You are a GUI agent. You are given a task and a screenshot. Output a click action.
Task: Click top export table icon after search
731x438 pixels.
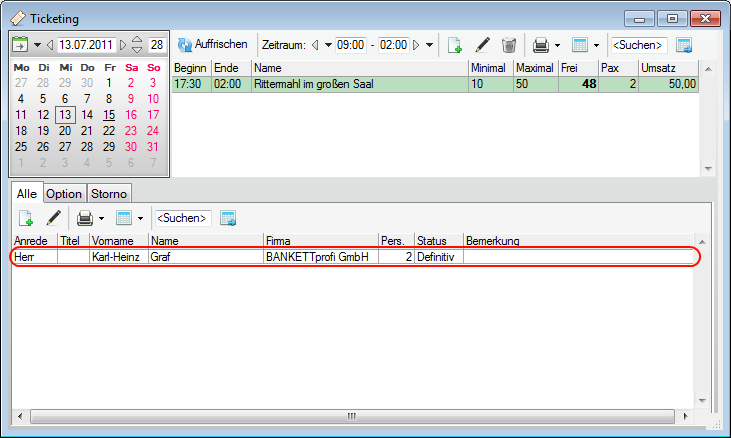[x=684, y=45]
